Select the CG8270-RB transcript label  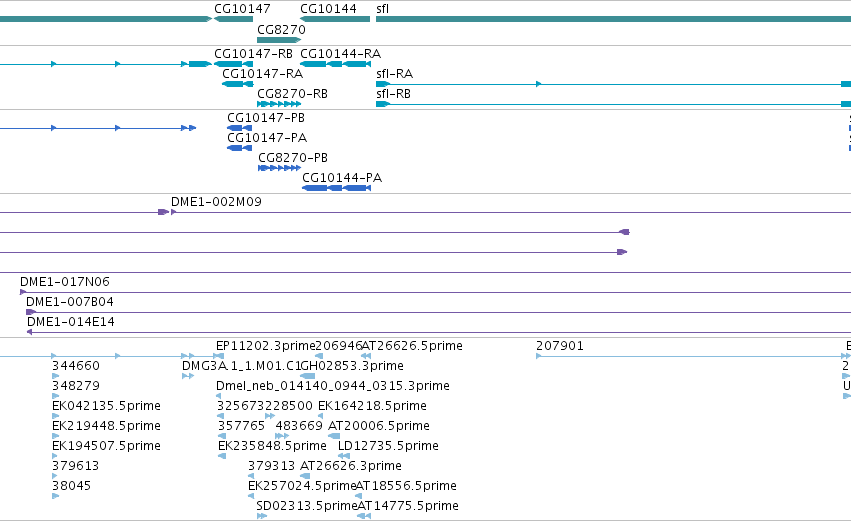(293, 93)
